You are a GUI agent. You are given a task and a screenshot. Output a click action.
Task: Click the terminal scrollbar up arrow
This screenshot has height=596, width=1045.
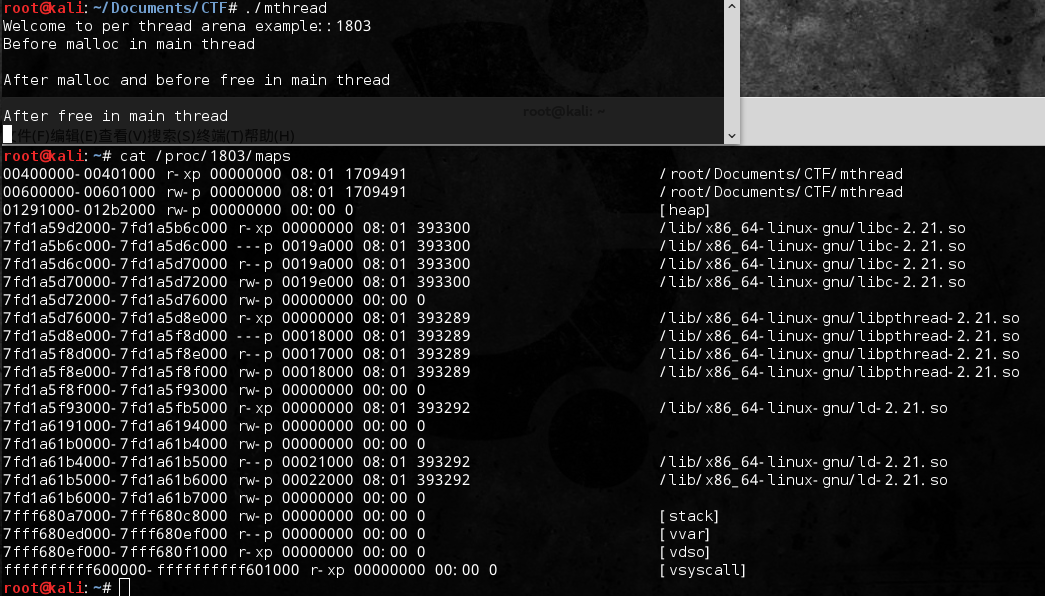point(731,9)
